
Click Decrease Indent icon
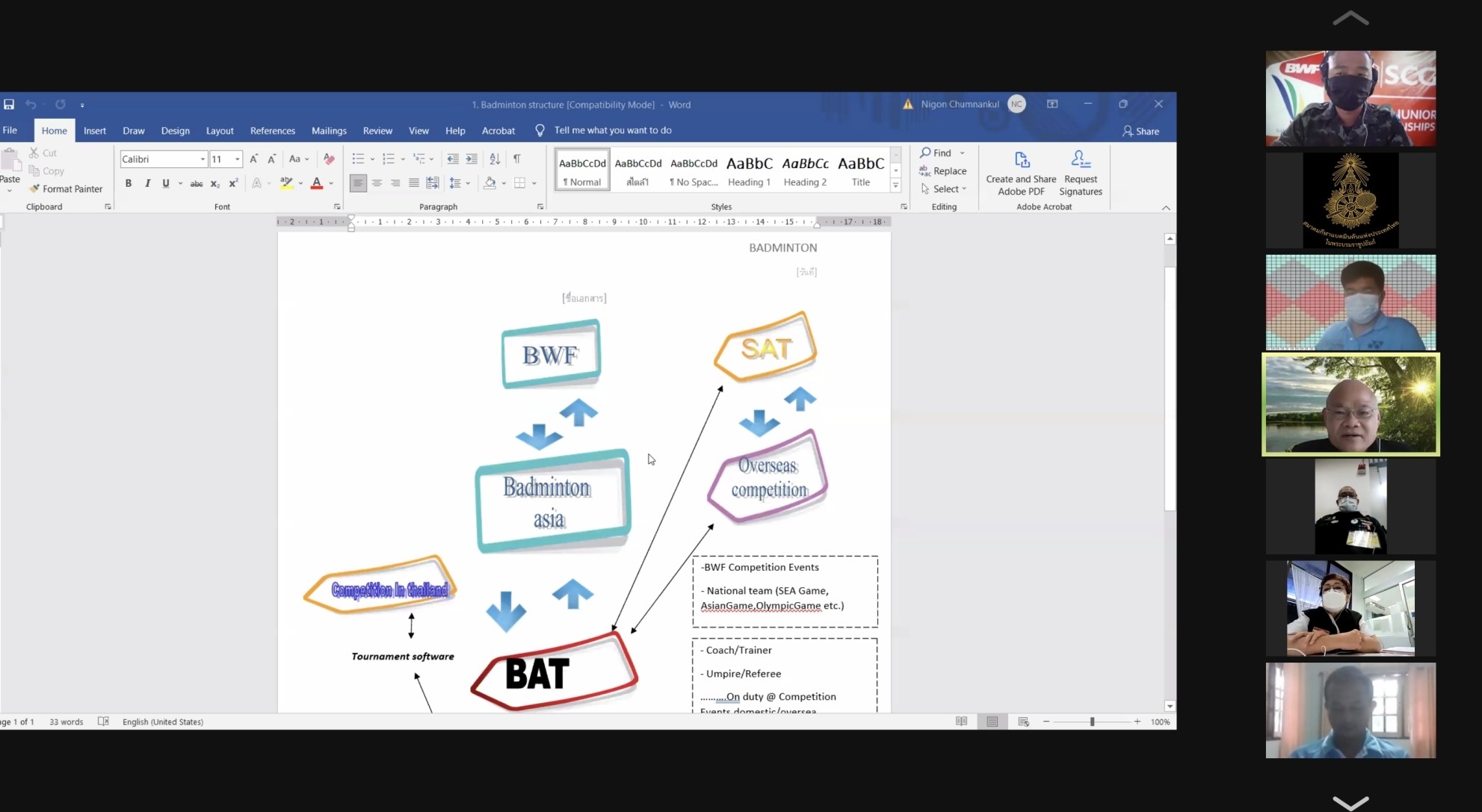coord(453,158)
